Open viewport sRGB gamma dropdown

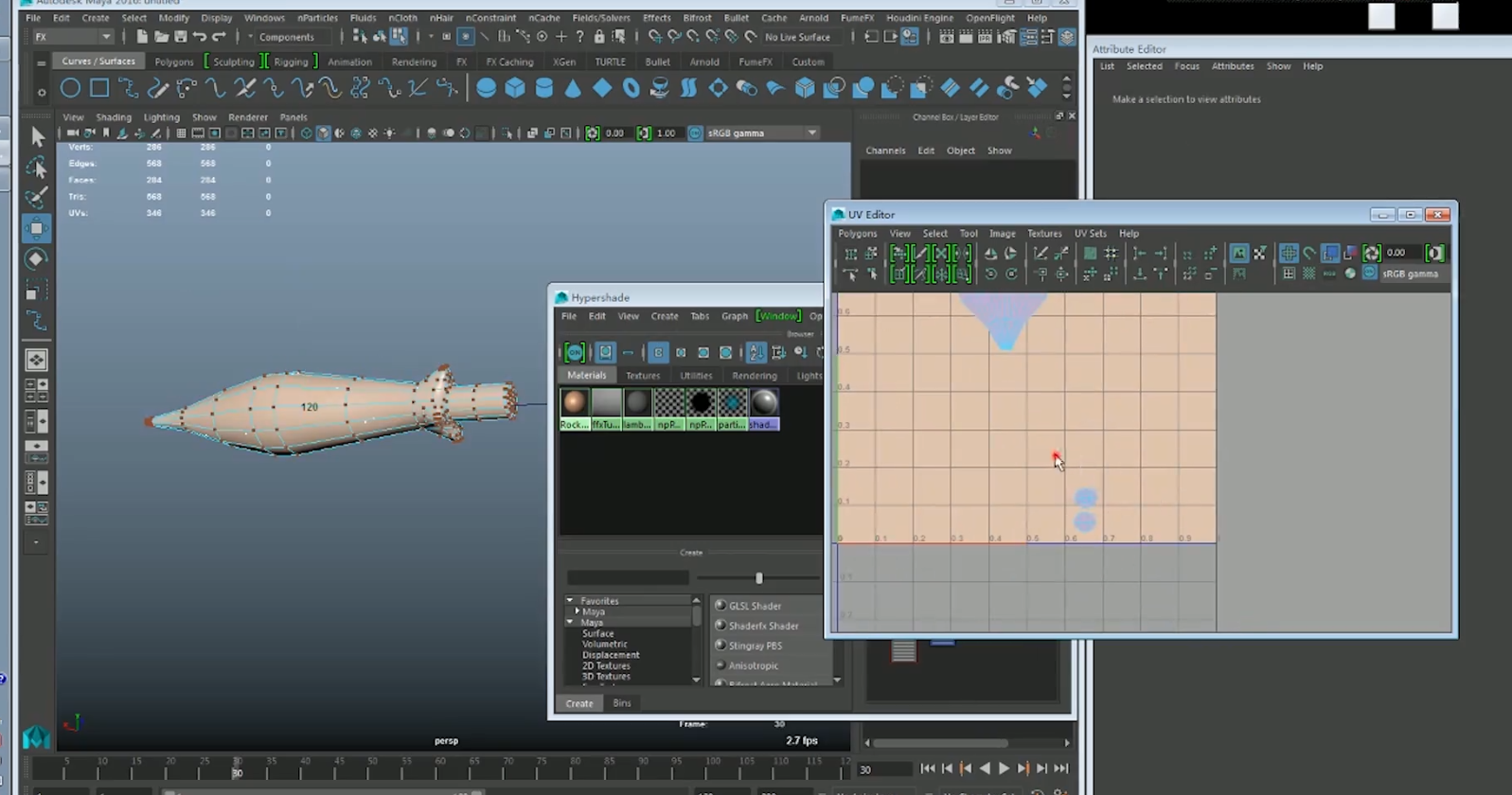(762, 133)
